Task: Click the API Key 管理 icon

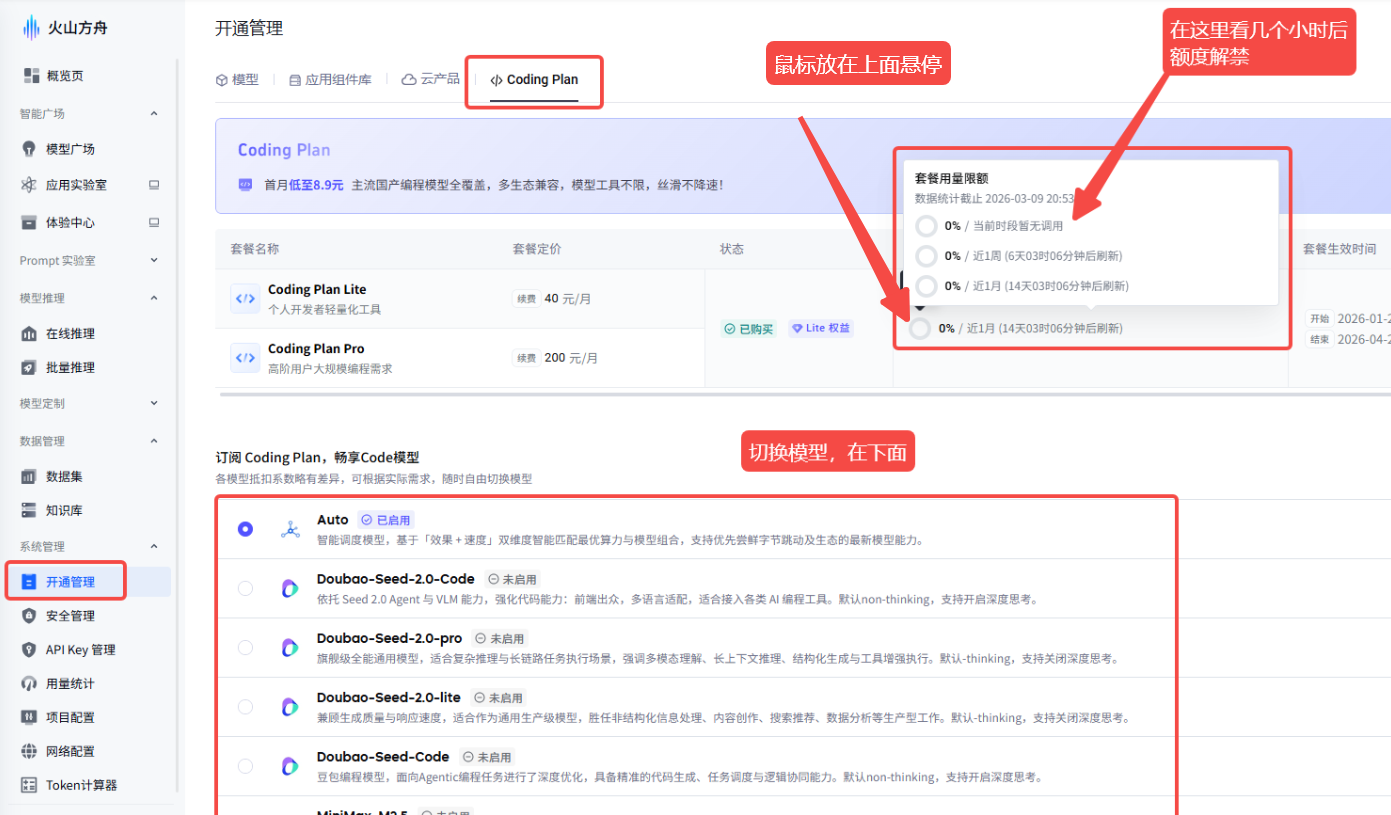Action: [x=29, y=650]
